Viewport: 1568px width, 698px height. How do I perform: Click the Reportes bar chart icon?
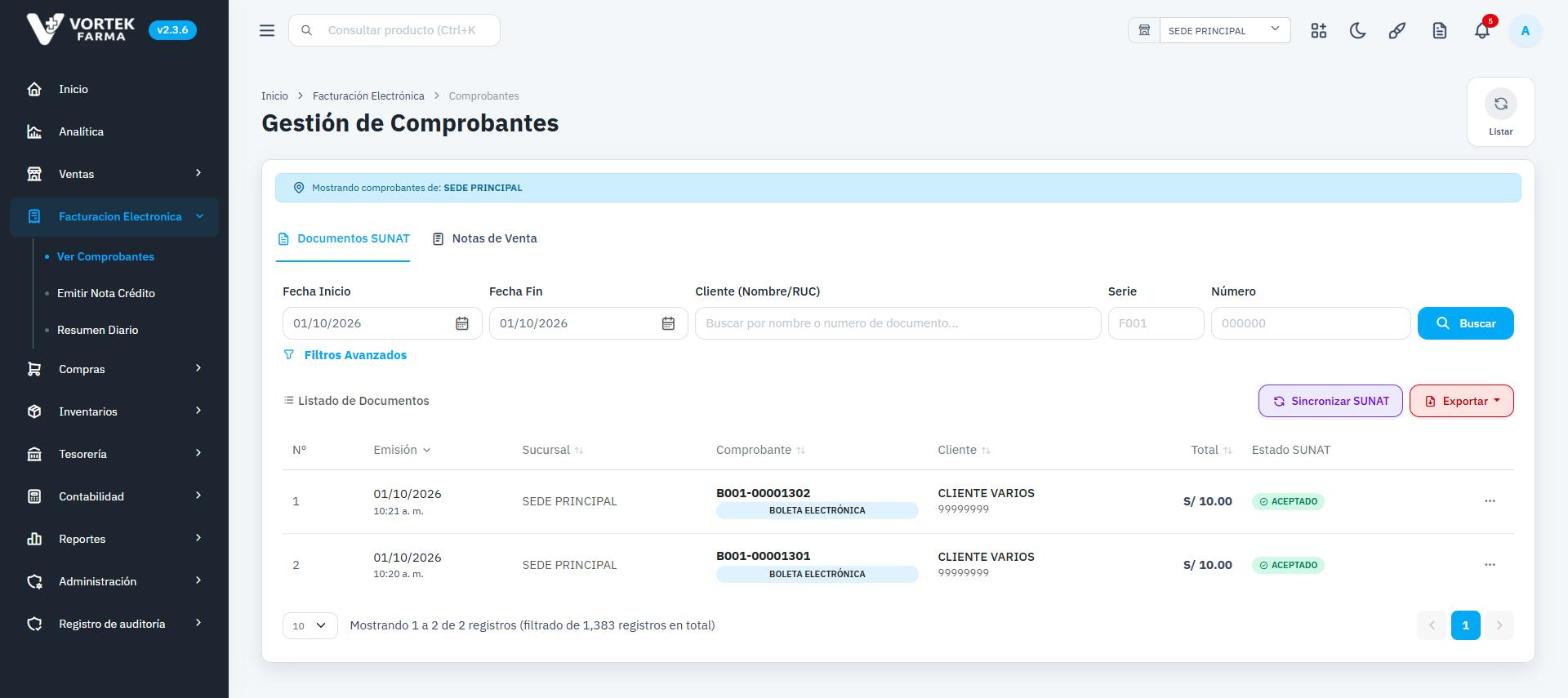(34, 539)
